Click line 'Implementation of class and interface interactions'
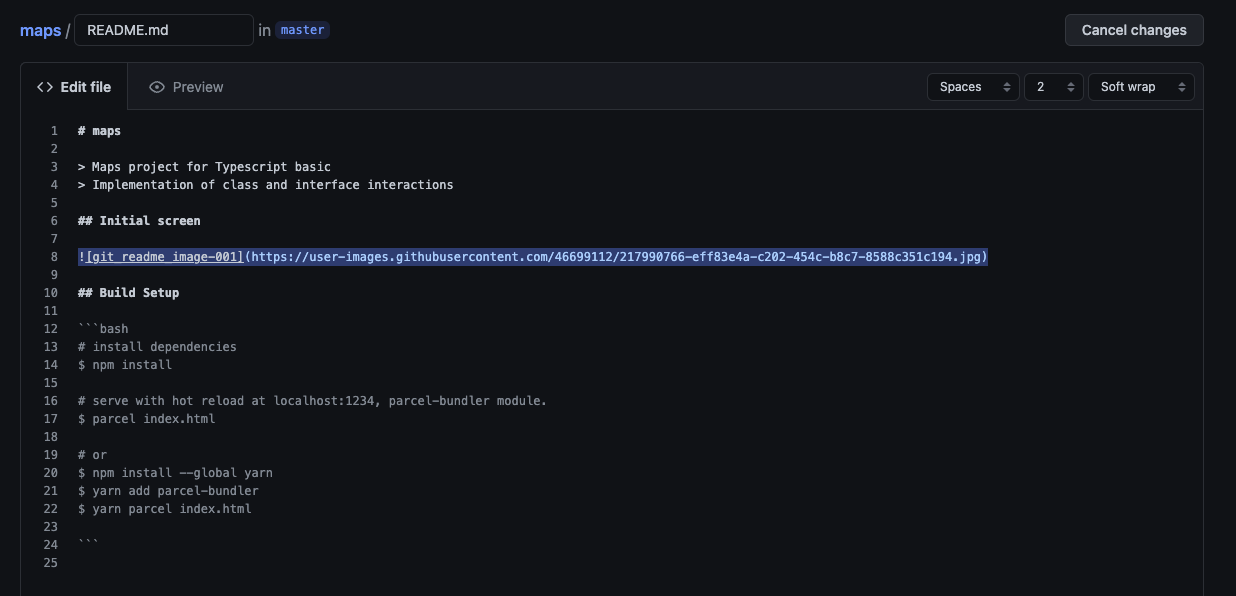 [x=265, y=185]
